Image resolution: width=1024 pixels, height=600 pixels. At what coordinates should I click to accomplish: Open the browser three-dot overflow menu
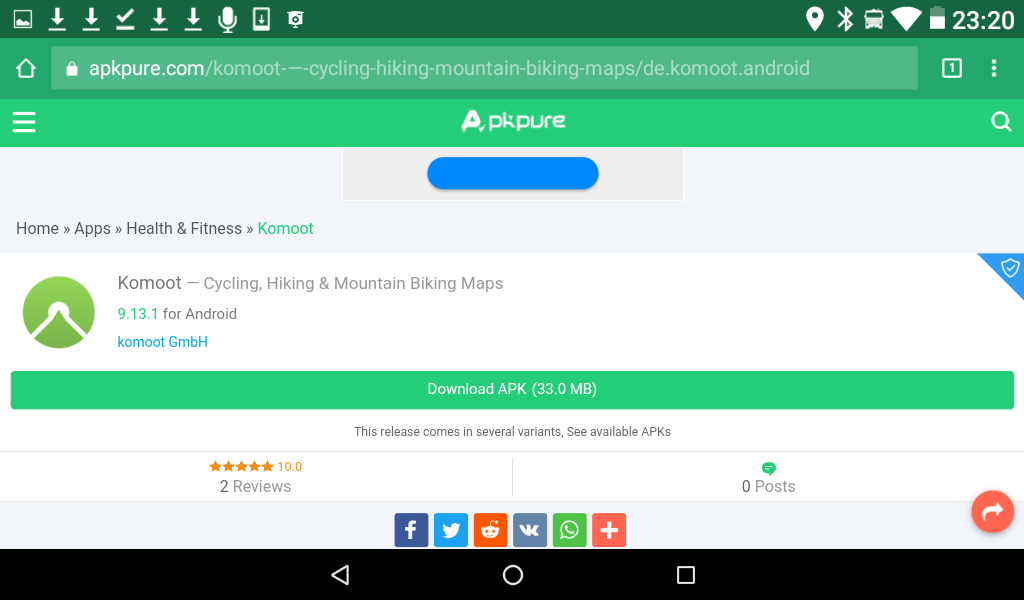[993, 68]
